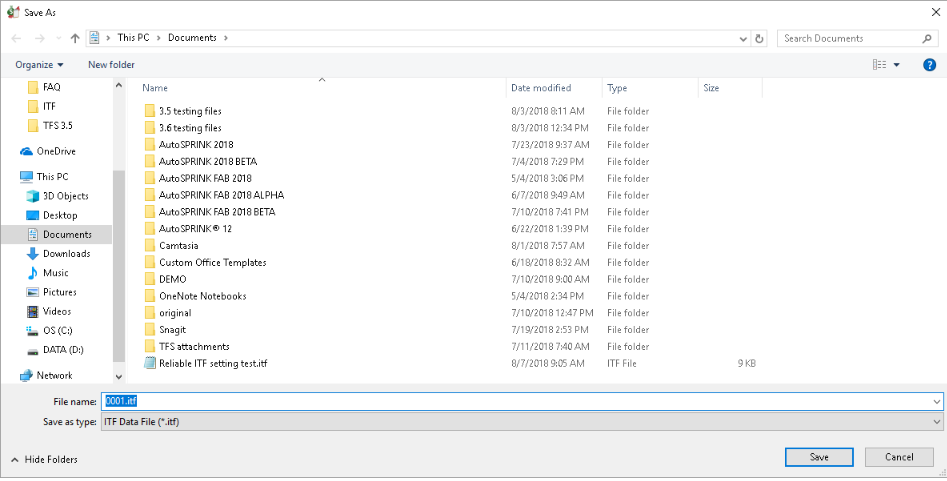Click the Save button

tap(819, 457)
